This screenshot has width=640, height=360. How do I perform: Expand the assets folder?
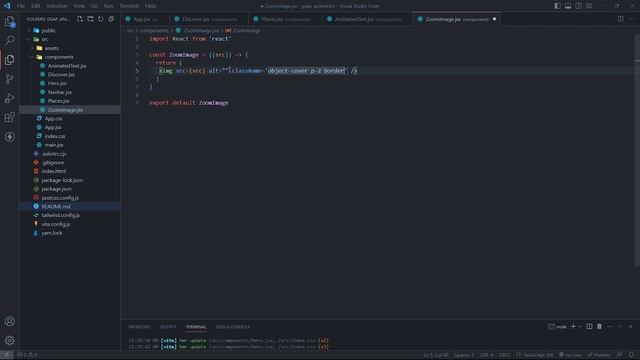pos(32,48)
